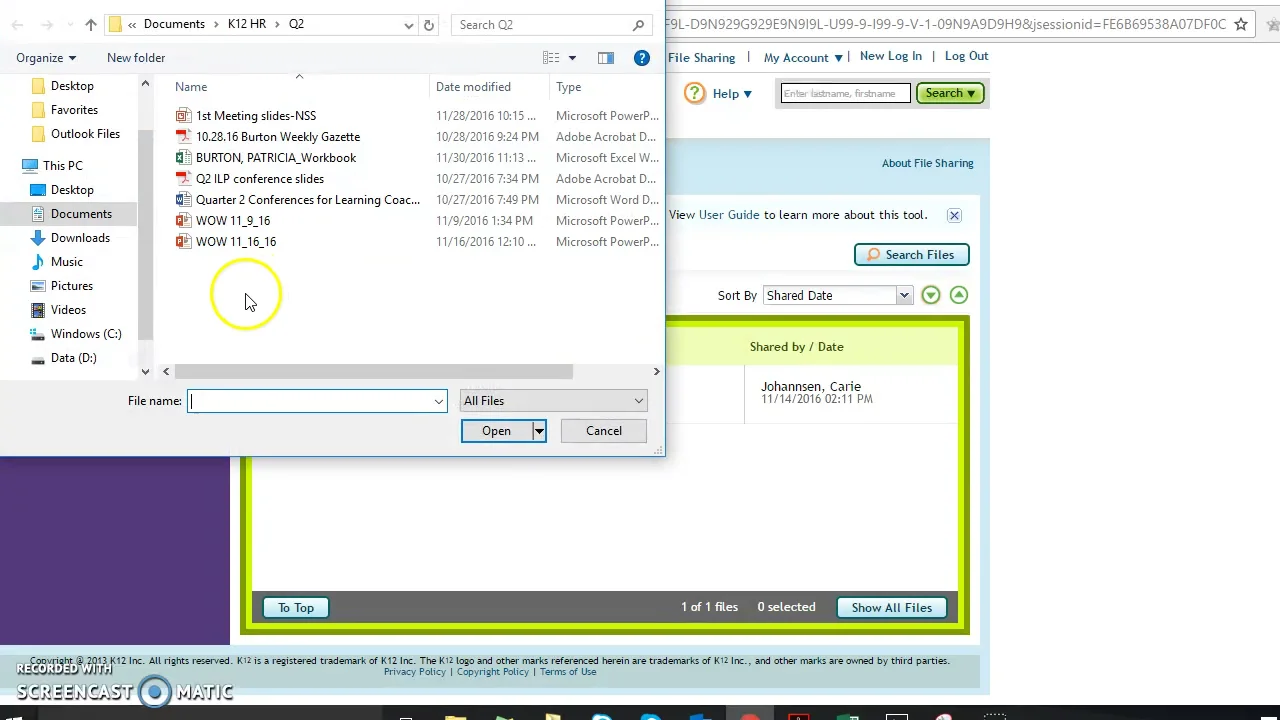This screenshot has height=720, width=1280.
Task: Select K12 HR in the breadcrumb path
Action: click(x=247, y=24)
